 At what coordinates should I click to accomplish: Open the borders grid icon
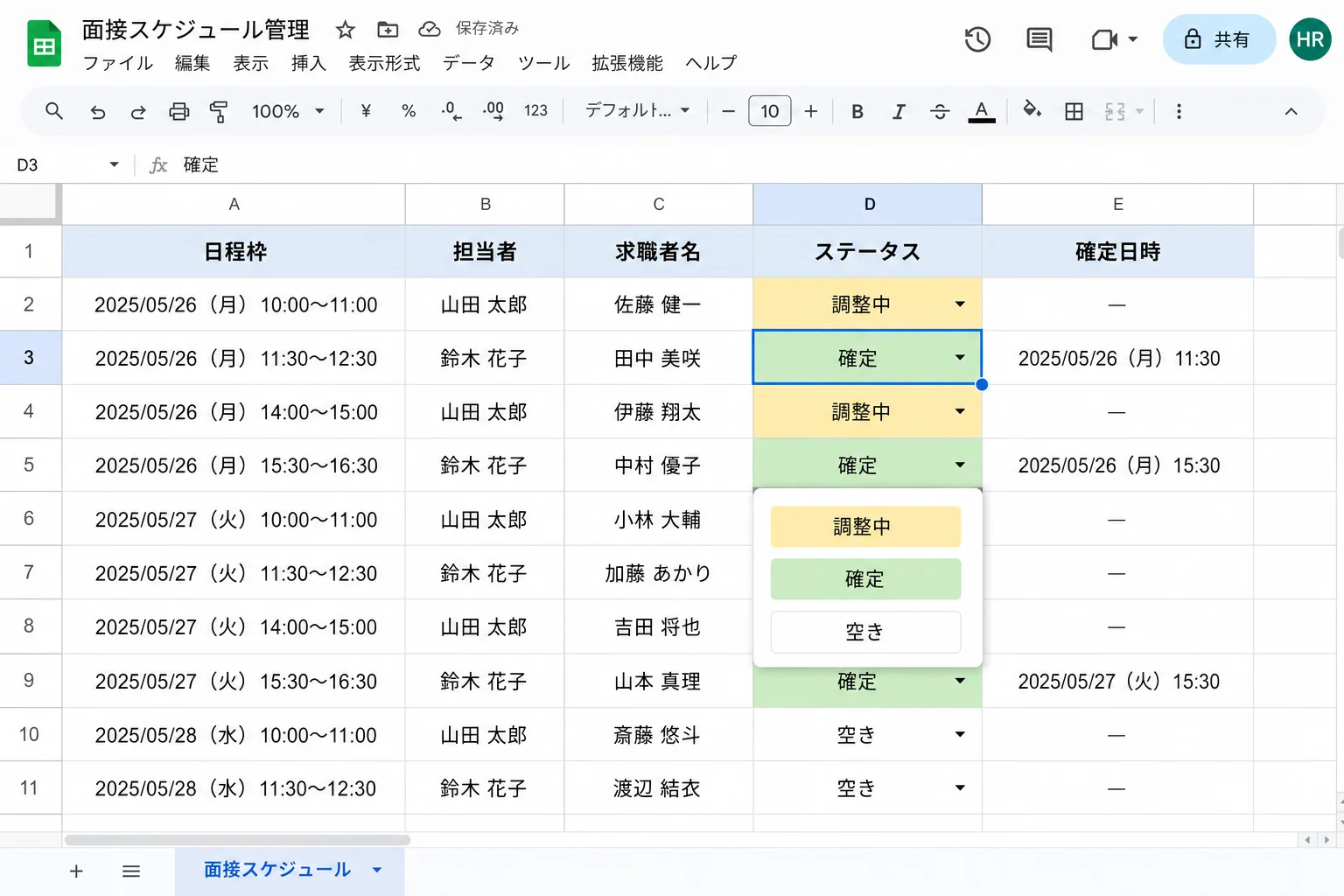(1074, 111)
